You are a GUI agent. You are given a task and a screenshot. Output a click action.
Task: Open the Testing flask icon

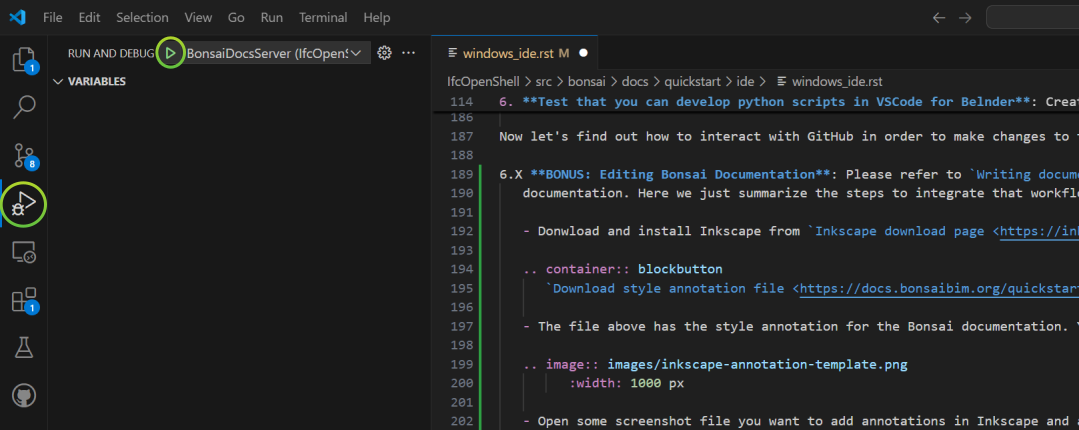pos(24,348)
